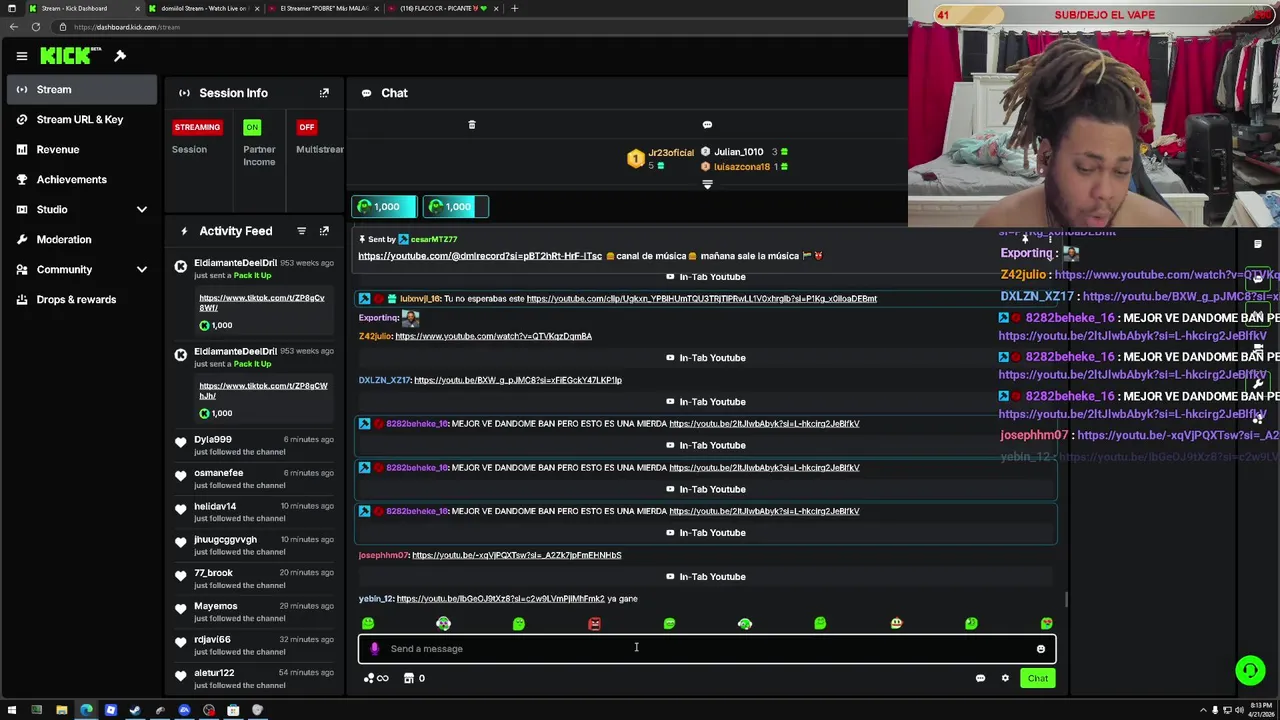Pop out the Session Info panel
The width and height of the screenshot is (1280, 720).
pos(324,93)
